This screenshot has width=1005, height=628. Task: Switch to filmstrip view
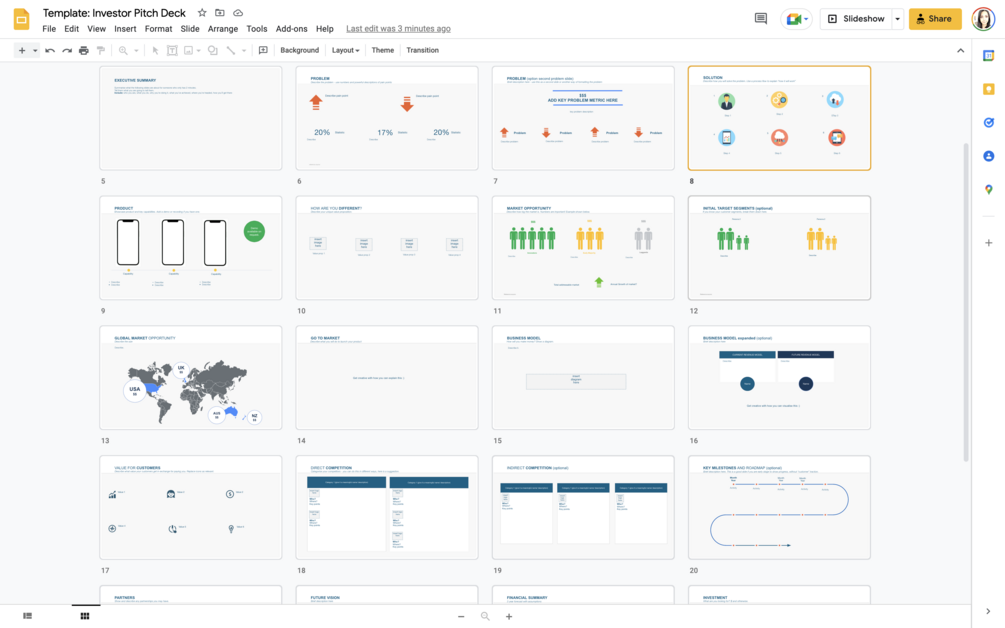coord(28,616)
